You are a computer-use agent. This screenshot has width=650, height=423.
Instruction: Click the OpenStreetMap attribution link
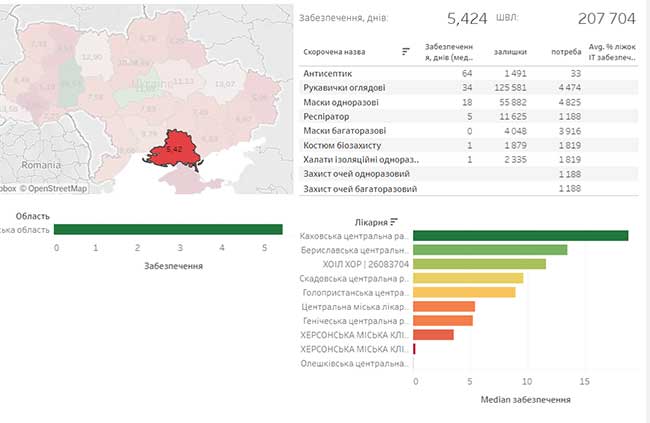click(52, 187)
